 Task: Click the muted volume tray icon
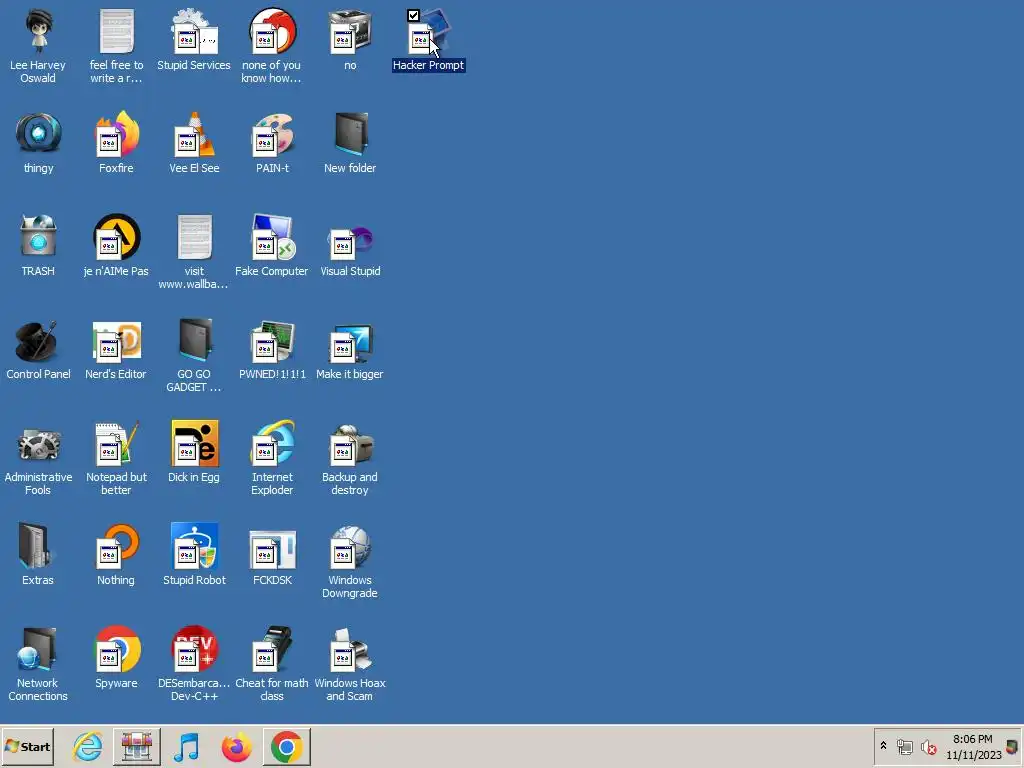pos(928,746)
